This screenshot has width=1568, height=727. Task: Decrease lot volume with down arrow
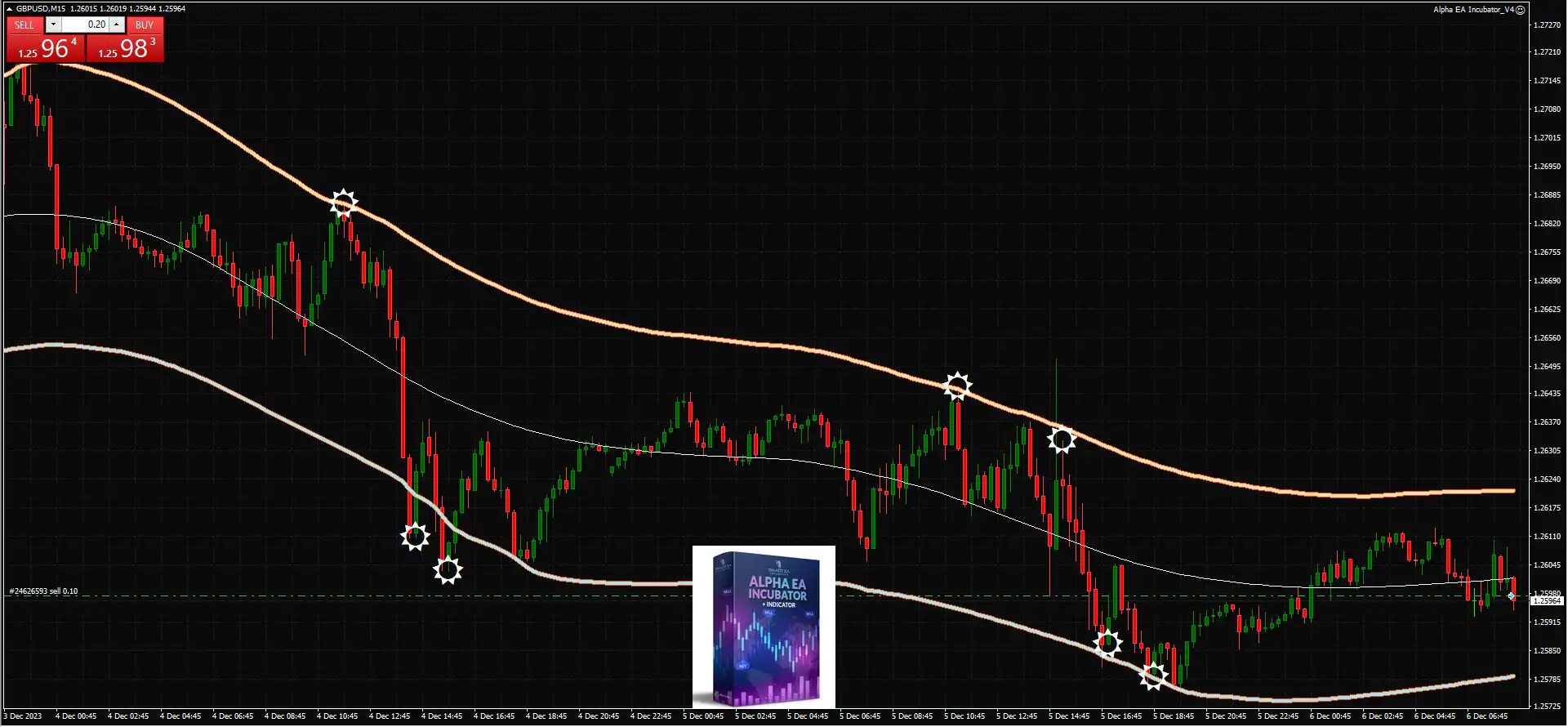pyautogui.click(x=53, y=25)
